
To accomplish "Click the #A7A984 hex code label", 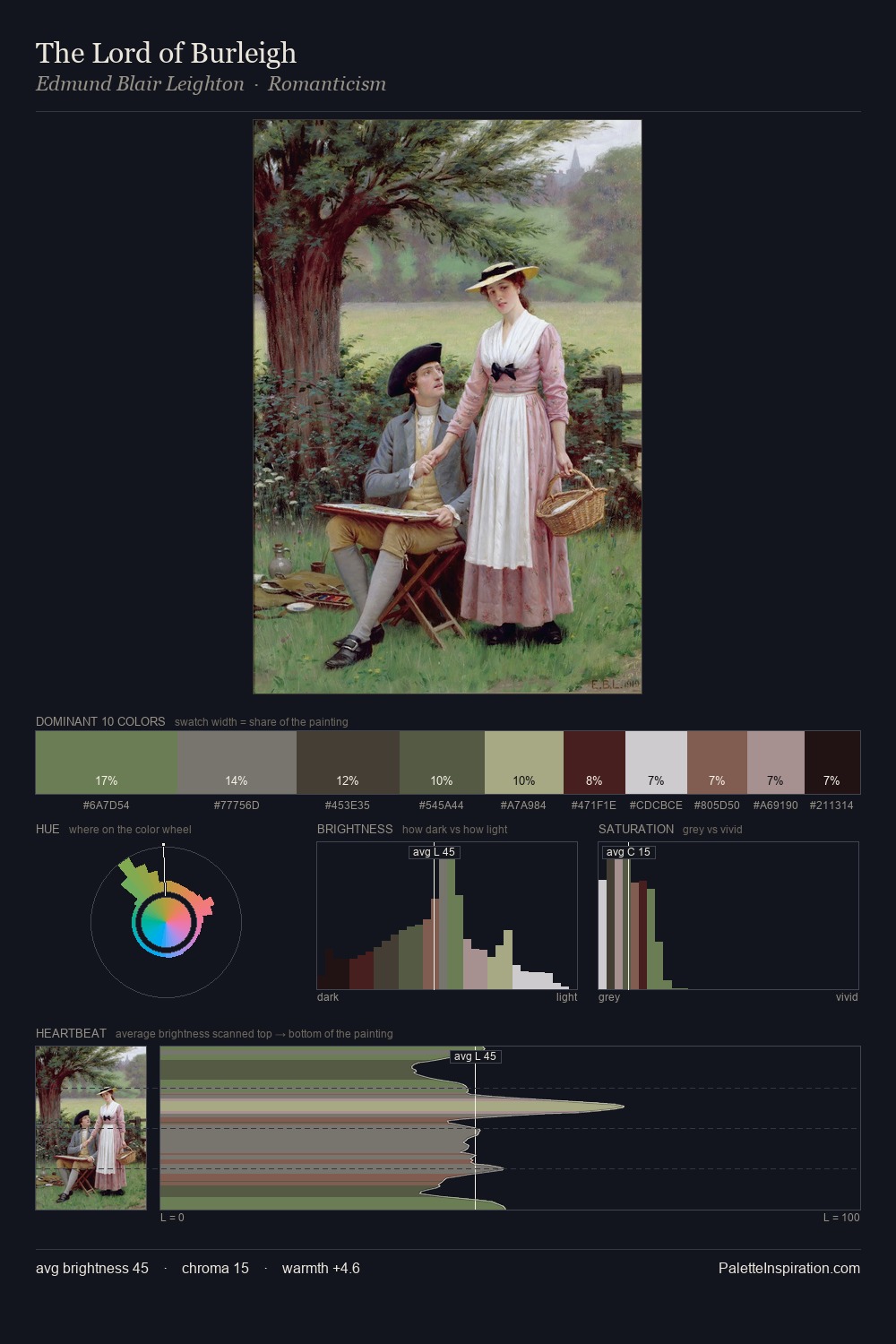I will 524,806.
